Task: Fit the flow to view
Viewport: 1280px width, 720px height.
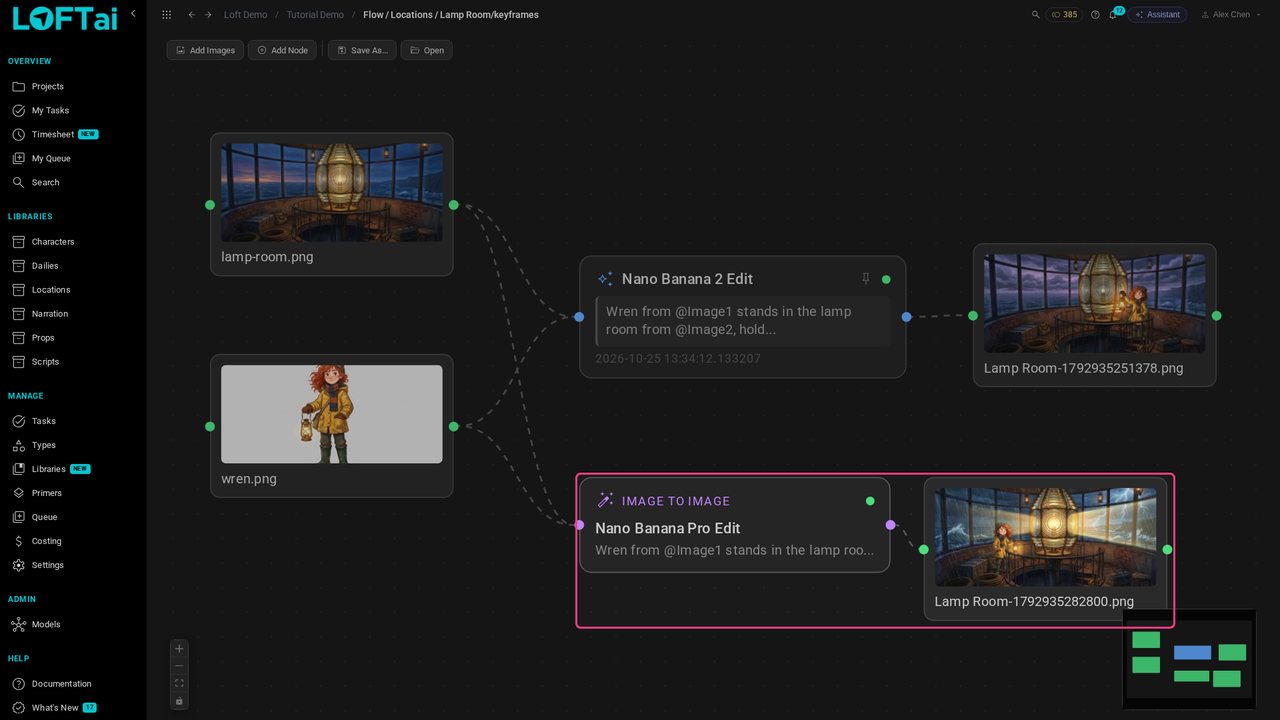Action: (179, 683)
